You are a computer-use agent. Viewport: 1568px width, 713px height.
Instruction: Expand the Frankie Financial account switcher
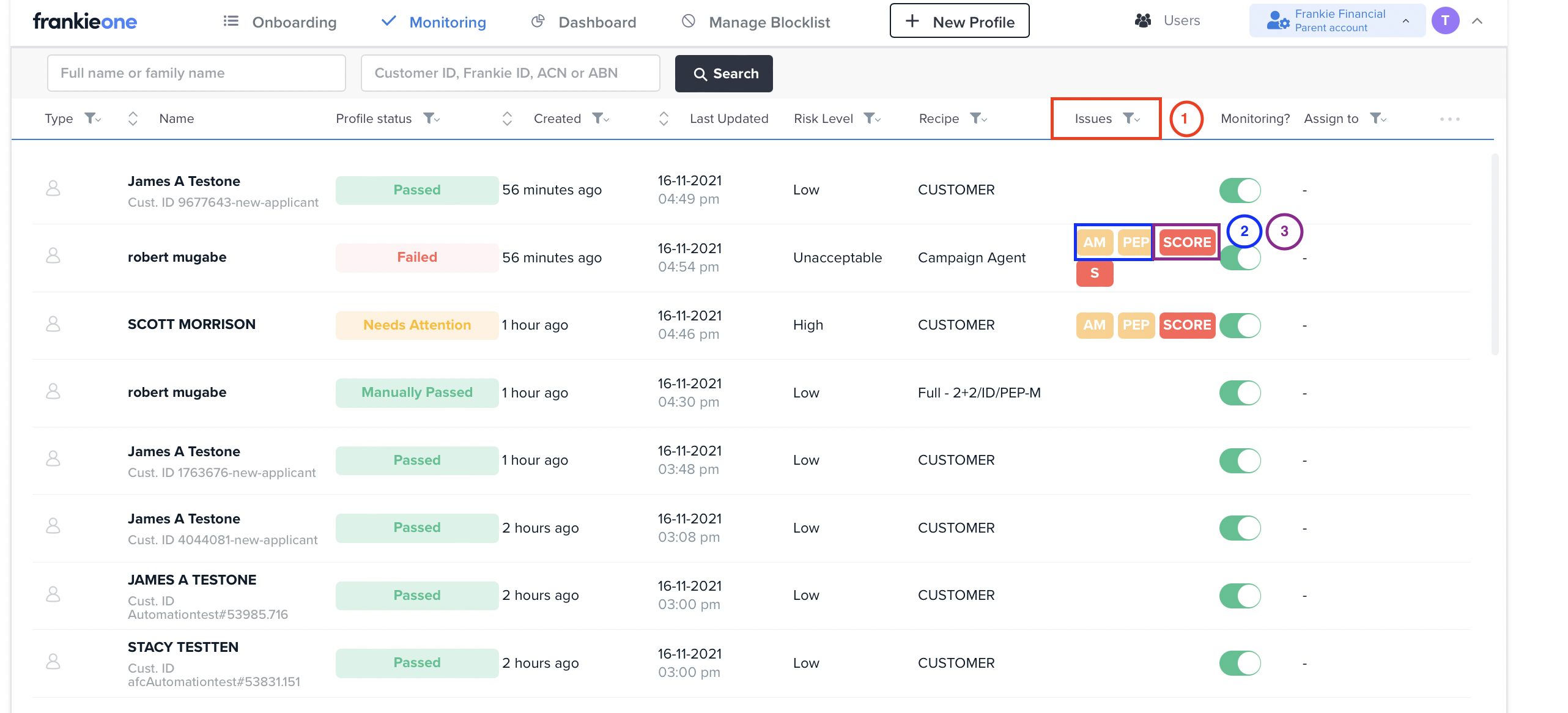click(1406, 21)
